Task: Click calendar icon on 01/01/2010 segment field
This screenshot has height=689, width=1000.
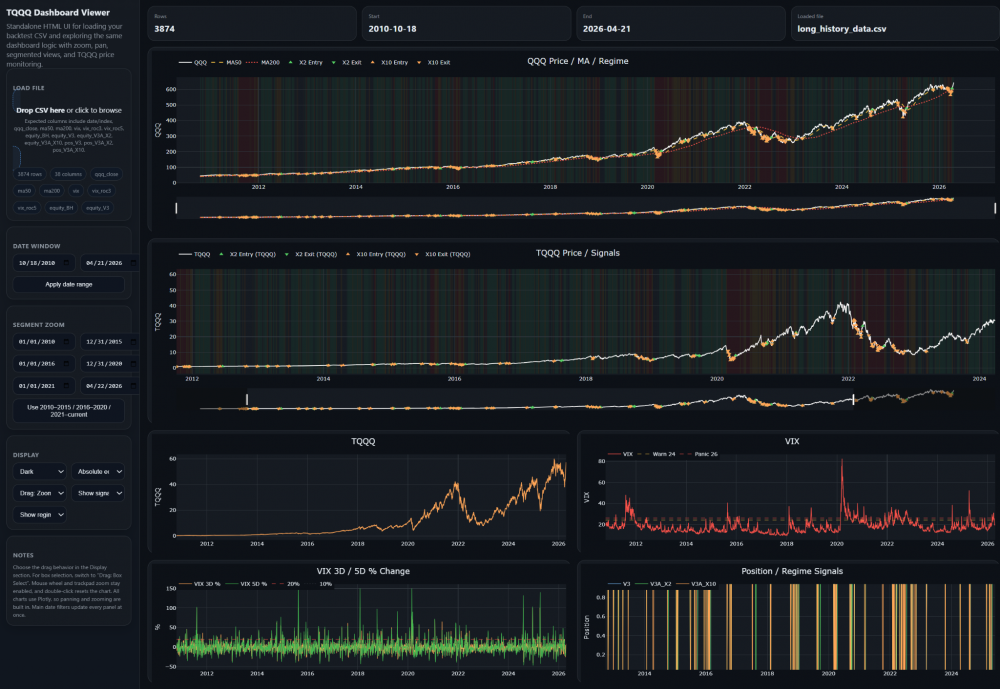Action: click(x=66, y=342)
